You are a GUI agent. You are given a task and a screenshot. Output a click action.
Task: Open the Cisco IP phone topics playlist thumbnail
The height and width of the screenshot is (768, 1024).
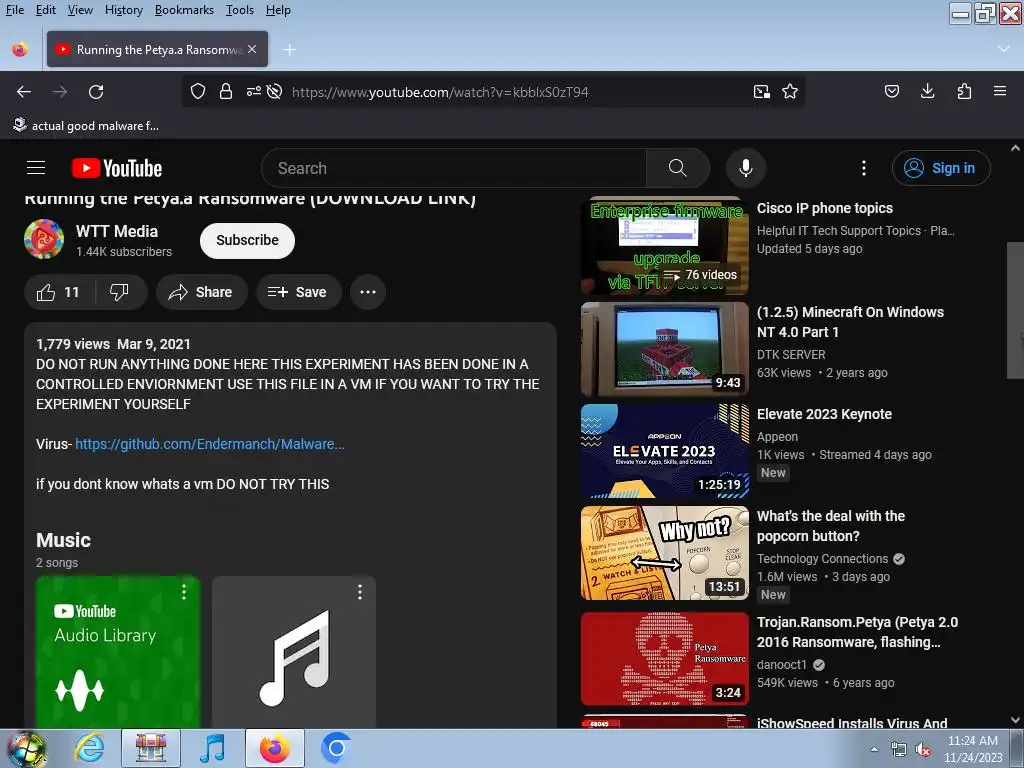pyautogui.click(x=665, y=246)
